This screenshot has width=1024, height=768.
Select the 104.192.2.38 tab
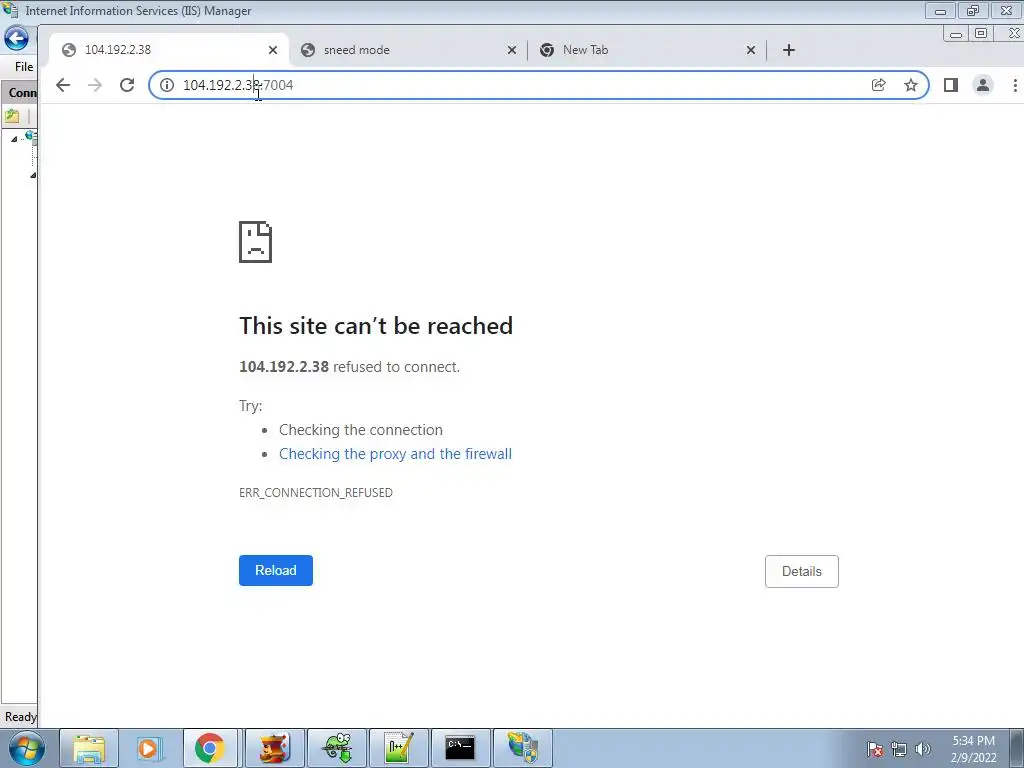pyautogui.click(x=168, y=50)
